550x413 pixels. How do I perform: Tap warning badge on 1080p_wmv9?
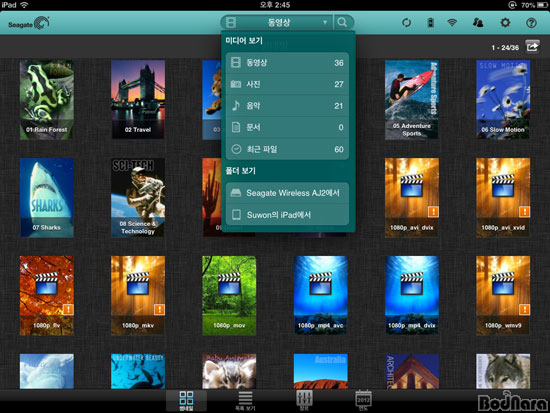pos(524,309)
